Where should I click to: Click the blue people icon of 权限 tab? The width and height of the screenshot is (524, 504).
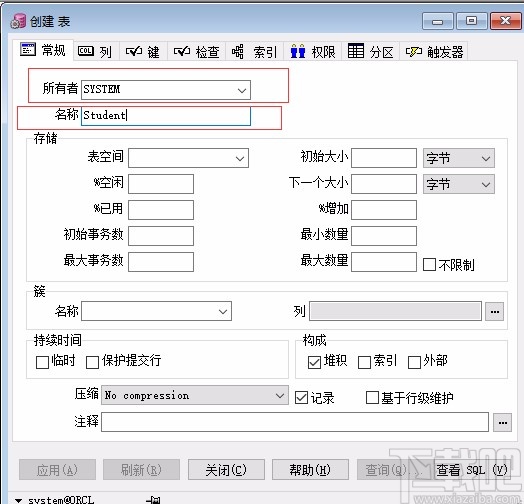tap(297, 51)
